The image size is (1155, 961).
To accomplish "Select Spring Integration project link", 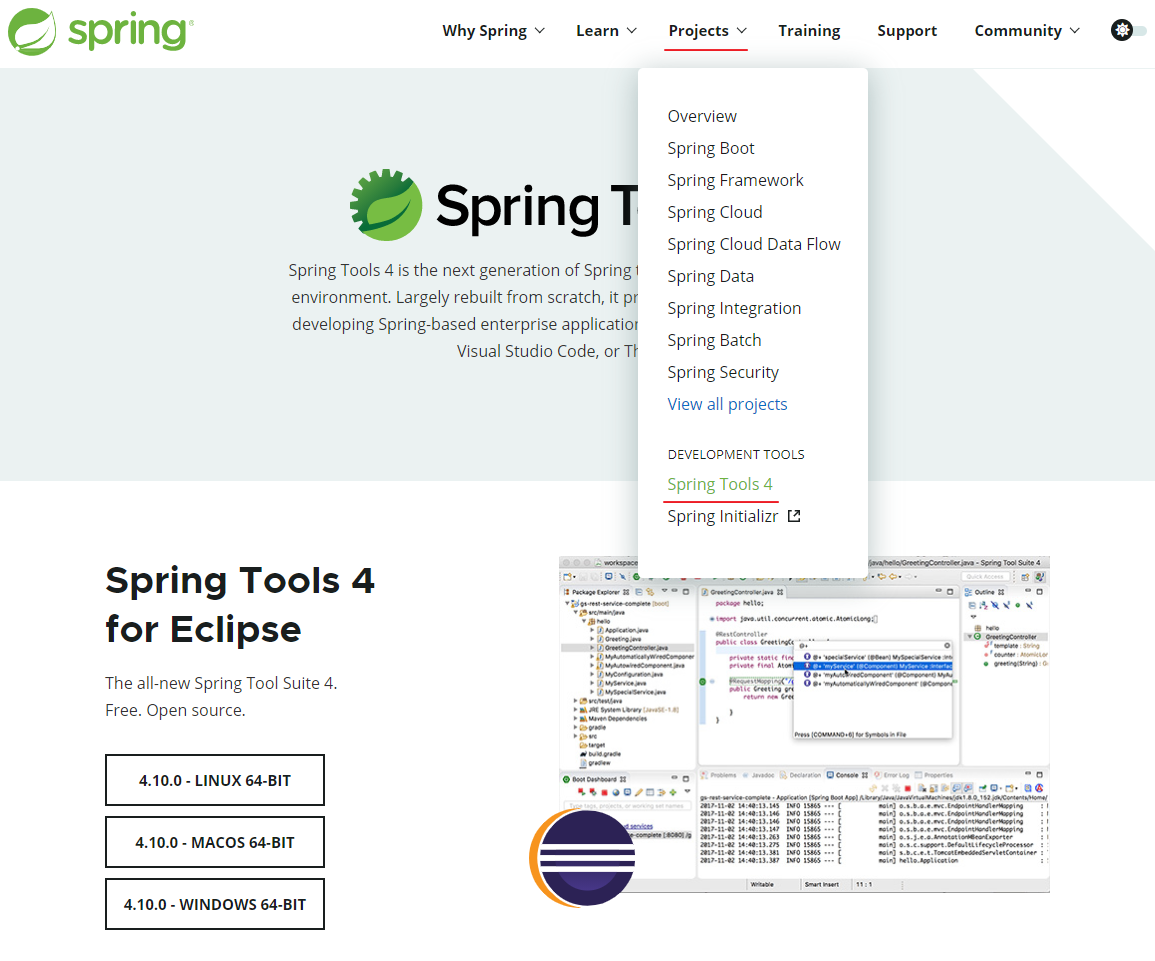I will pyautogui.click(x=734, y=309).
